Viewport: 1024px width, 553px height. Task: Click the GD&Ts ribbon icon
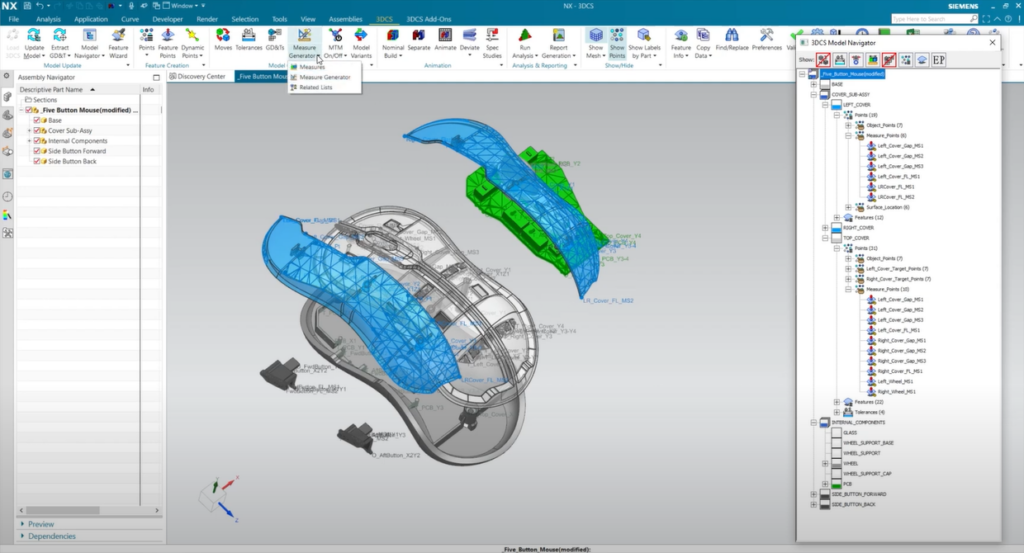(x=275, y=35)
